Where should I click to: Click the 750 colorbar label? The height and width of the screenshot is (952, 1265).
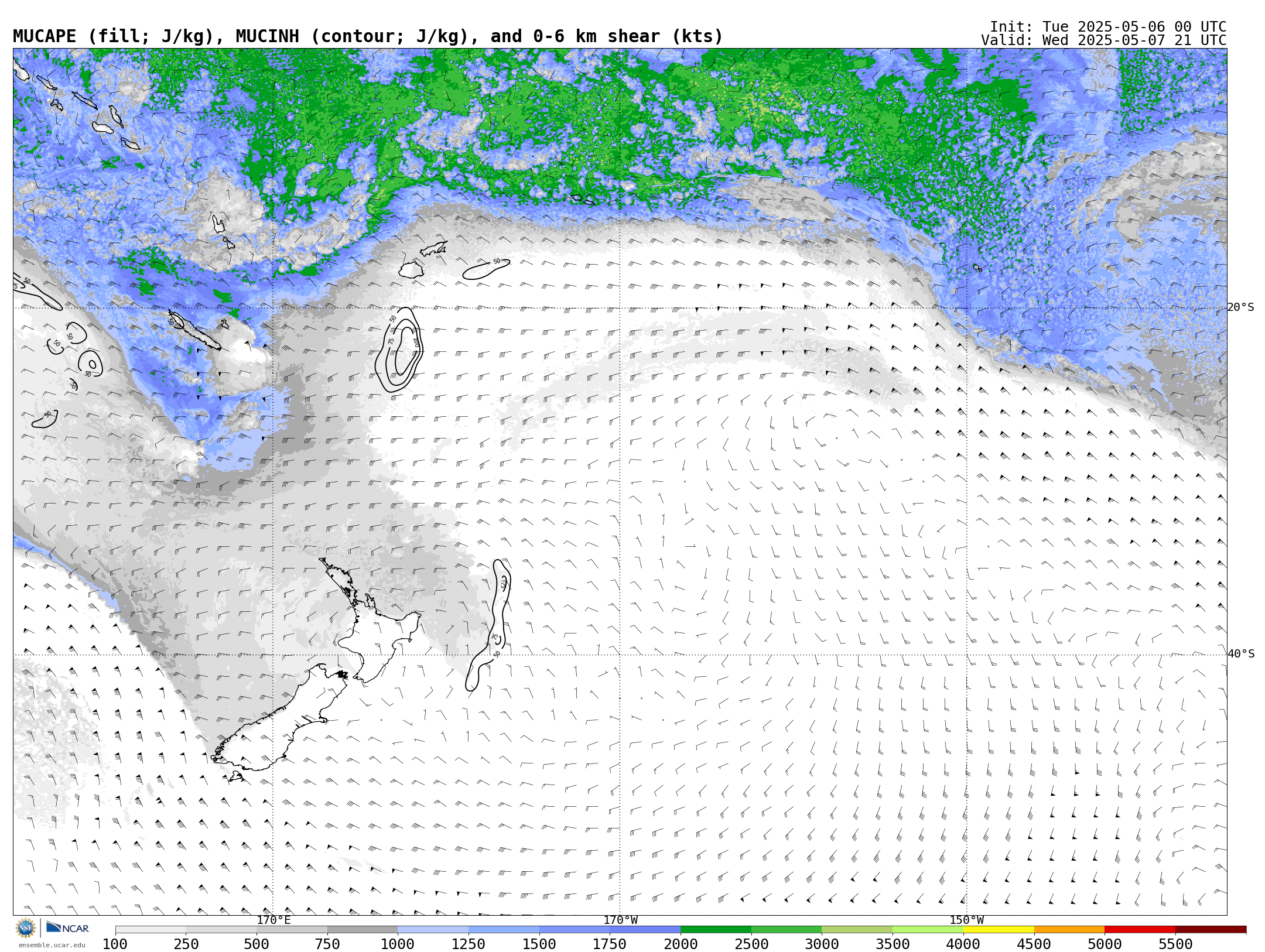pos(327,944)
